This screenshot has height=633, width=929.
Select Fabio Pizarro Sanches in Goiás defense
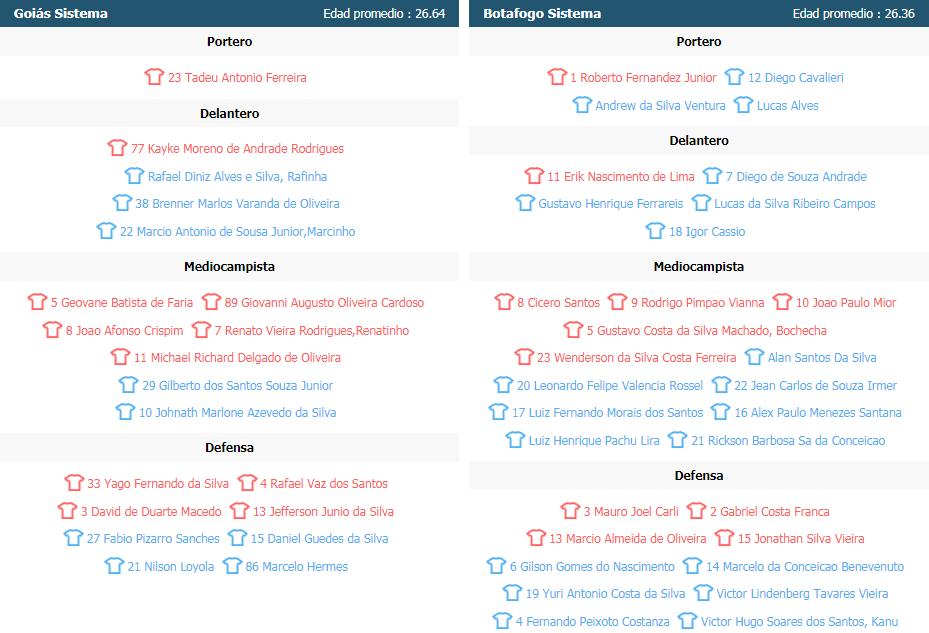pos(153,538)
